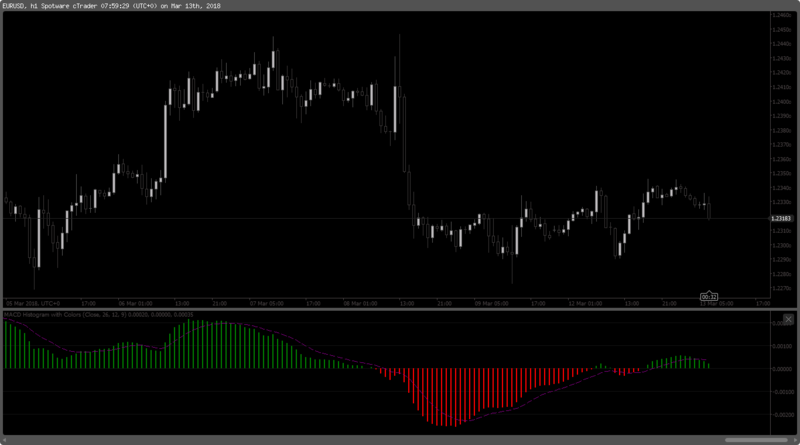Click the -0.00200 level on MACD scale
This screenshot has width=800, height=445.
pos(782,415)
